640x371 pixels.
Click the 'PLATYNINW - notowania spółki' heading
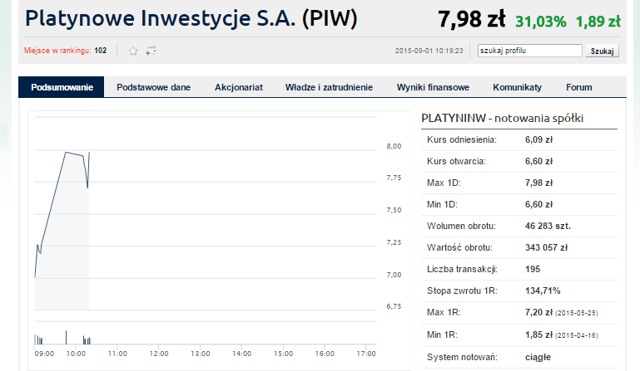(x=502, y=118)
